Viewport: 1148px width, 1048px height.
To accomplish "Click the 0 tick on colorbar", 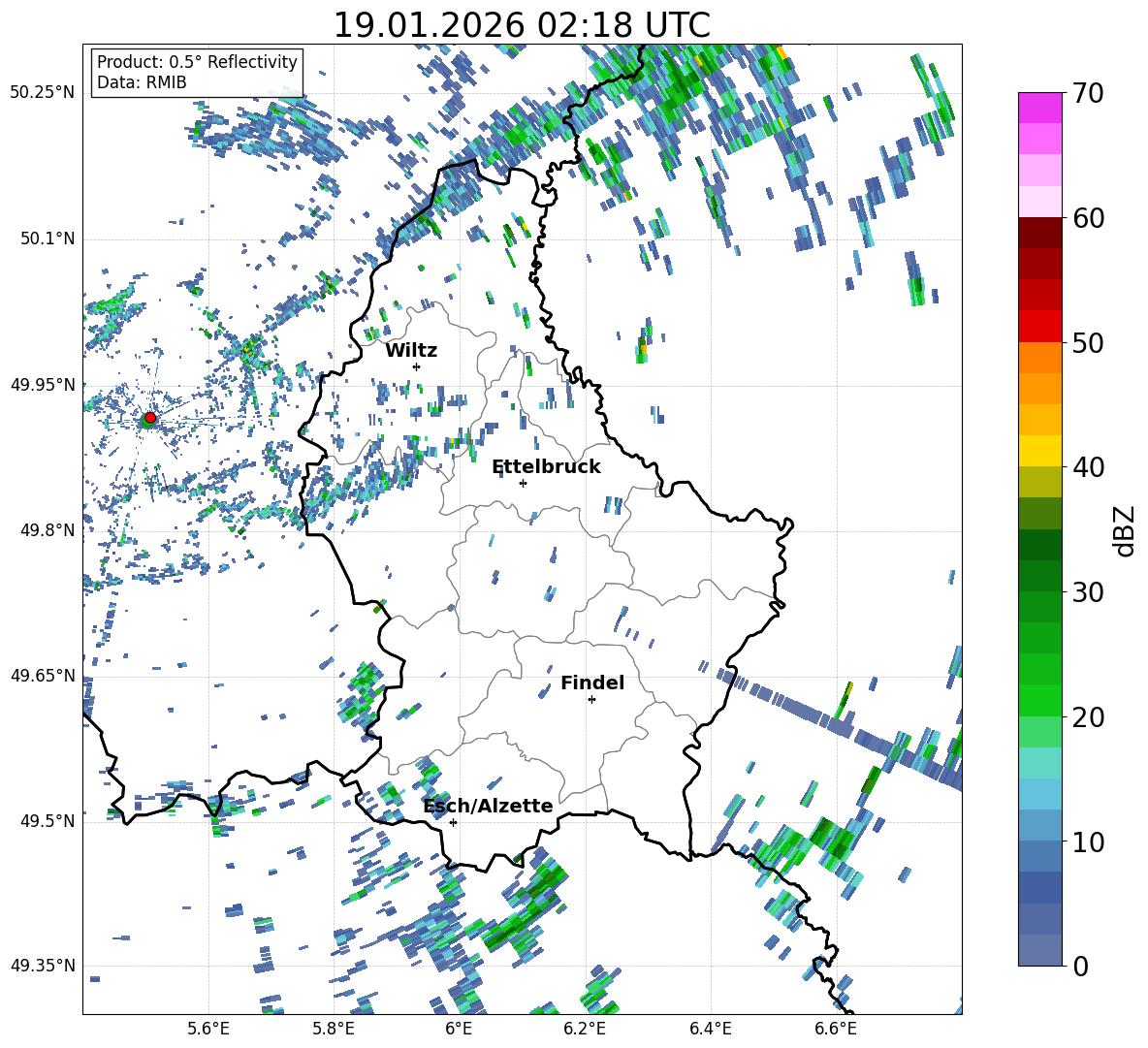I will [1079, 966].
